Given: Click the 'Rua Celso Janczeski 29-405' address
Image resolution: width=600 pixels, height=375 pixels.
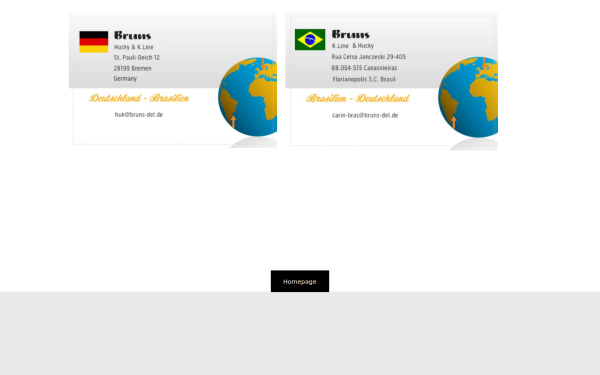Looking at the screenshot, I should (369, 57).
